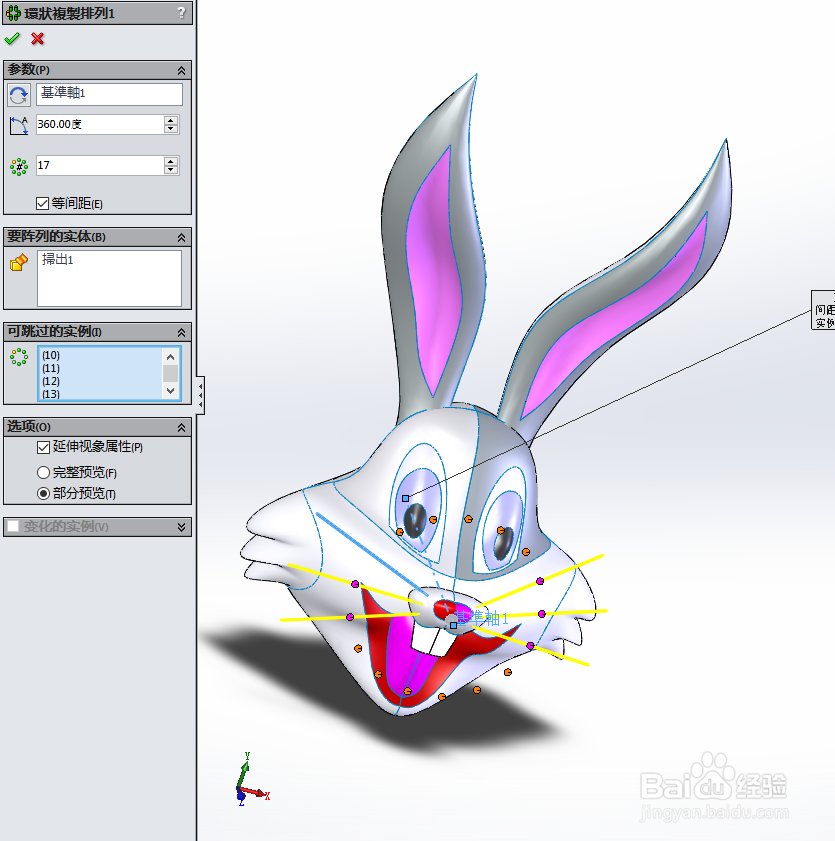
Task: Increase instance count with the up spinner
Action: [171, 160]
